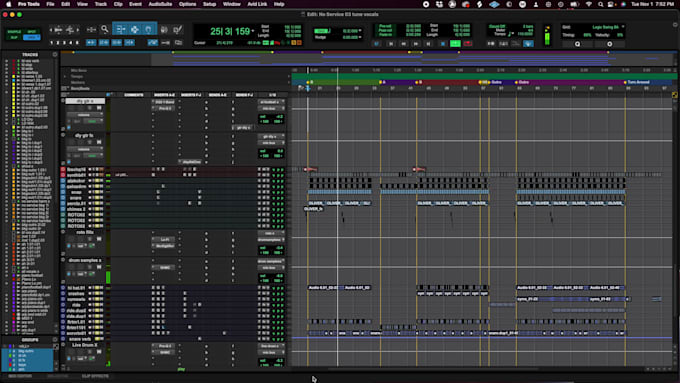The height and width of the screenshot is (383, 680).
Task: Switch to the MIDI EDITOR tab
Action: [x=20, y=376]
